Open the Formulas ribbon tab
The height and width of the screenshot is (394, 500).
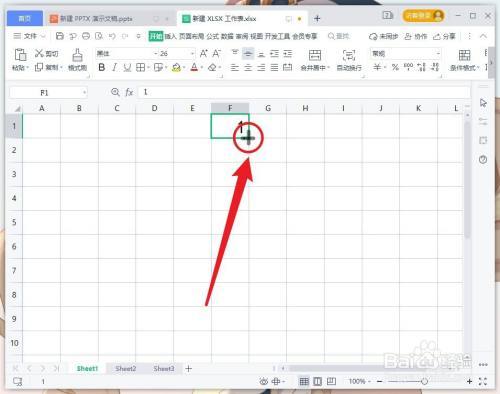click(212, 36)
